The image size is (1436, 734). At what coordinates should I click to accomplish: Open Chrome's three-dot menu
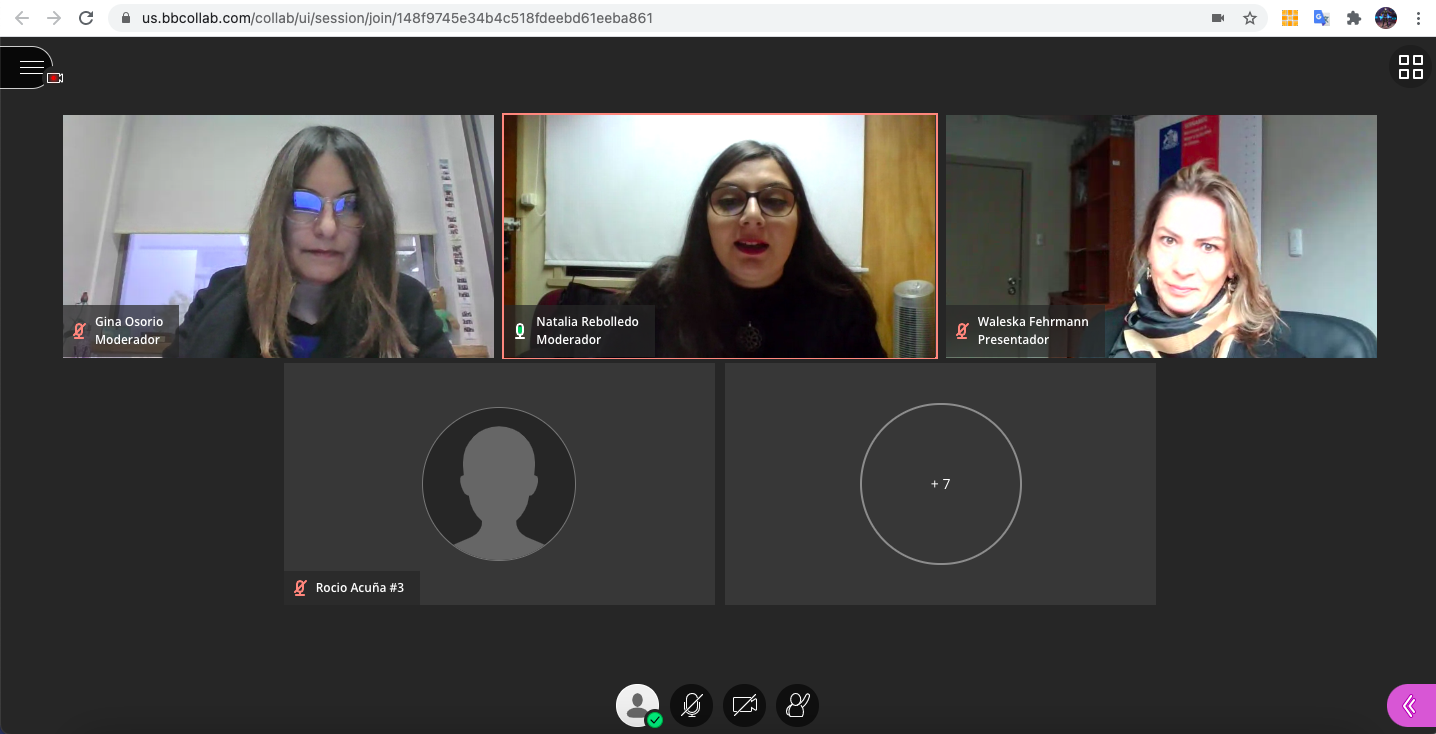tap(1418, 18)
